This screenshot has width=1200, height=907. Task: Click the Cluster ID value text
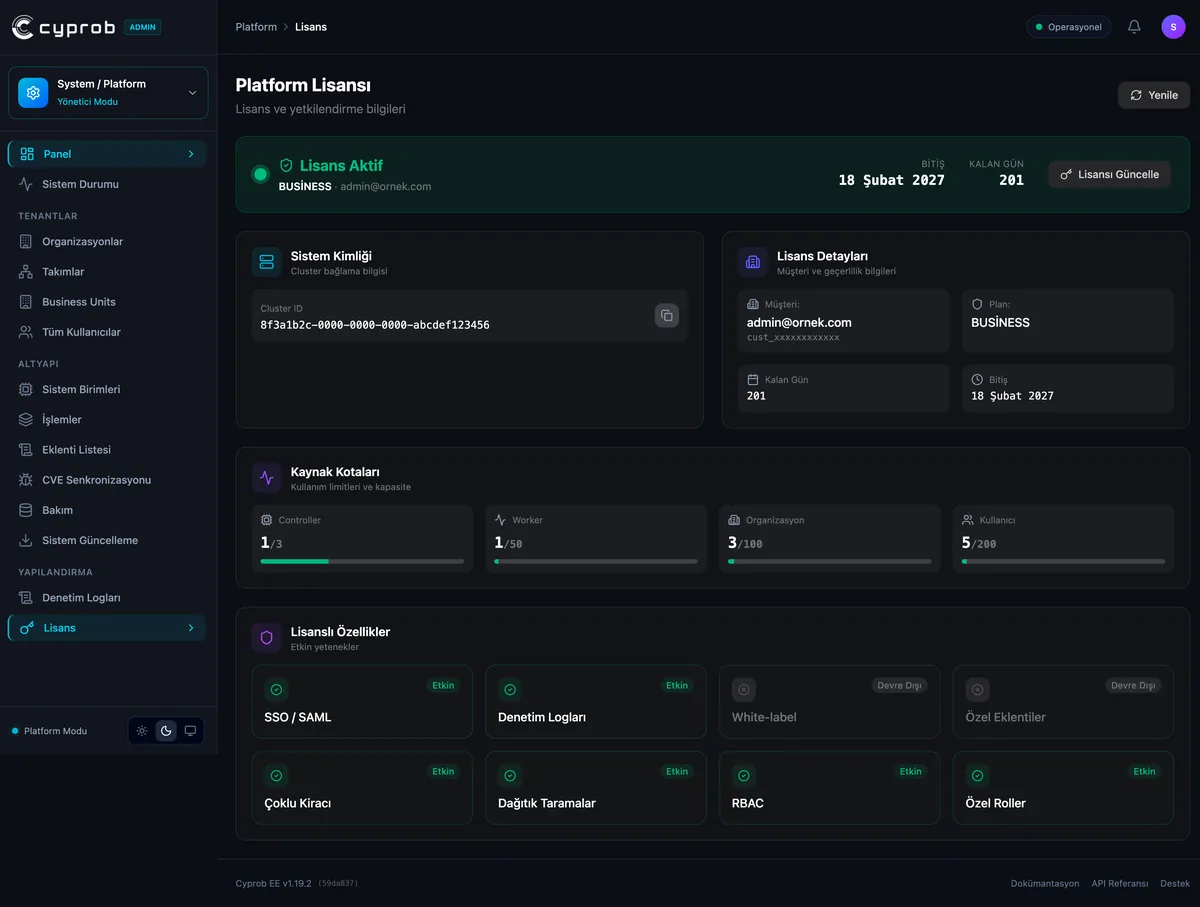pyautogui.click(x=375, y=325)
